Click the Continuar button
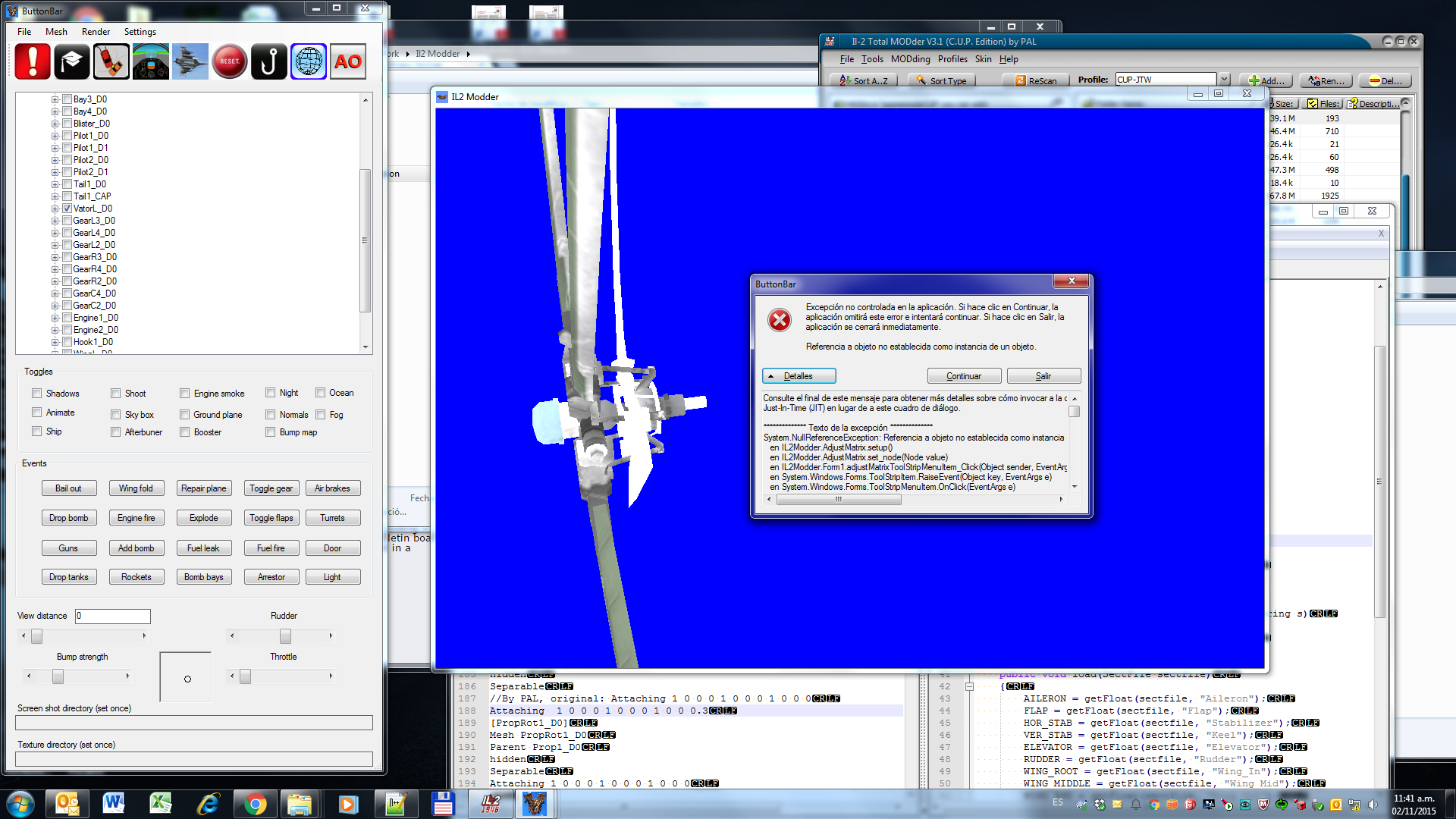1456x819 pixels. point(963,376)
